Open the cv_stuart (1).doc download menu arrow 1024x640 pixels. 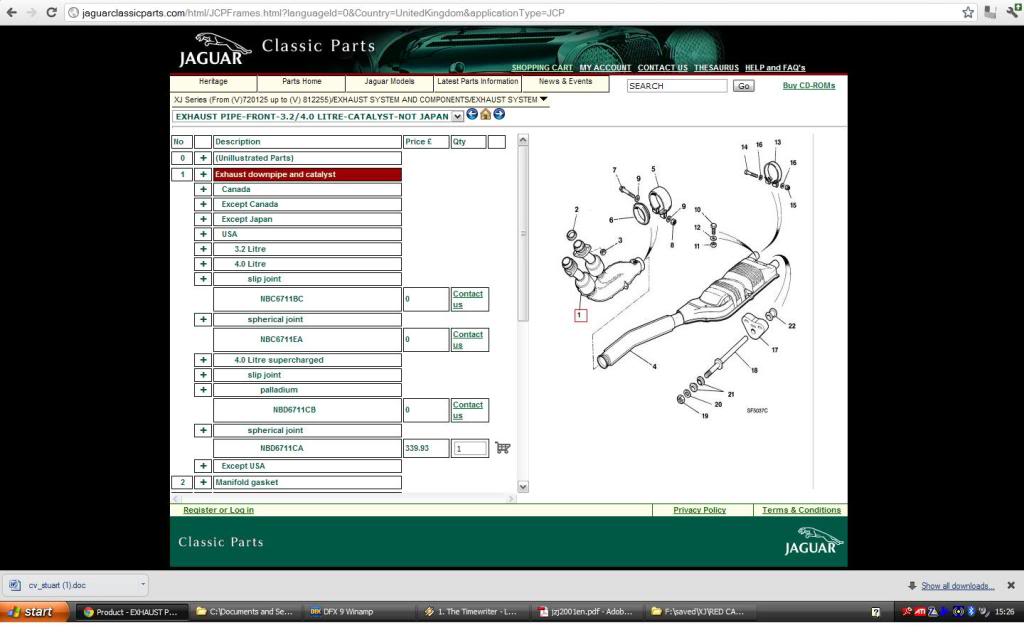(x=142, y=584)
